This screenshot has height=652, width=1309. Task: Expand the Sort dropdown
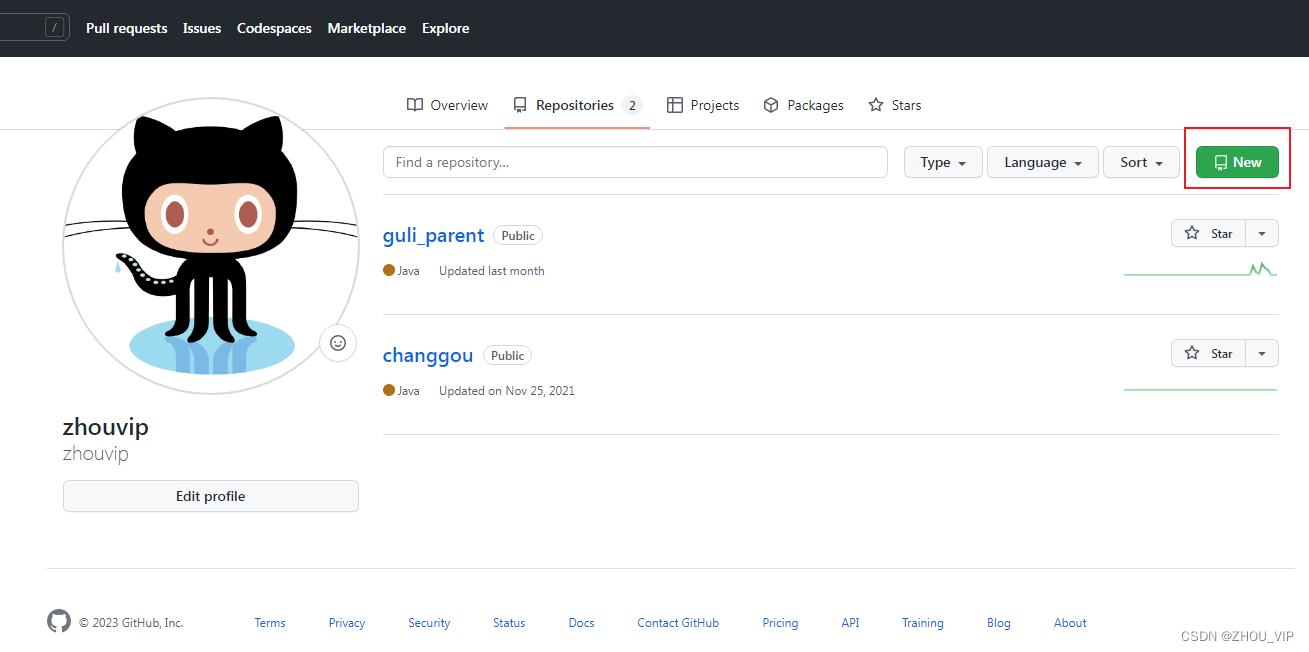click(x=1141, y=162)
